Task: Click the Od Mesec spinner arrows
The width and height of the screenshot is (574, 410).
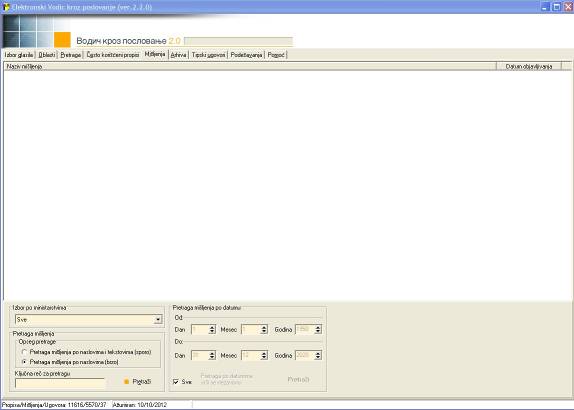Action: pyautogui.click(x=264, y=329)
